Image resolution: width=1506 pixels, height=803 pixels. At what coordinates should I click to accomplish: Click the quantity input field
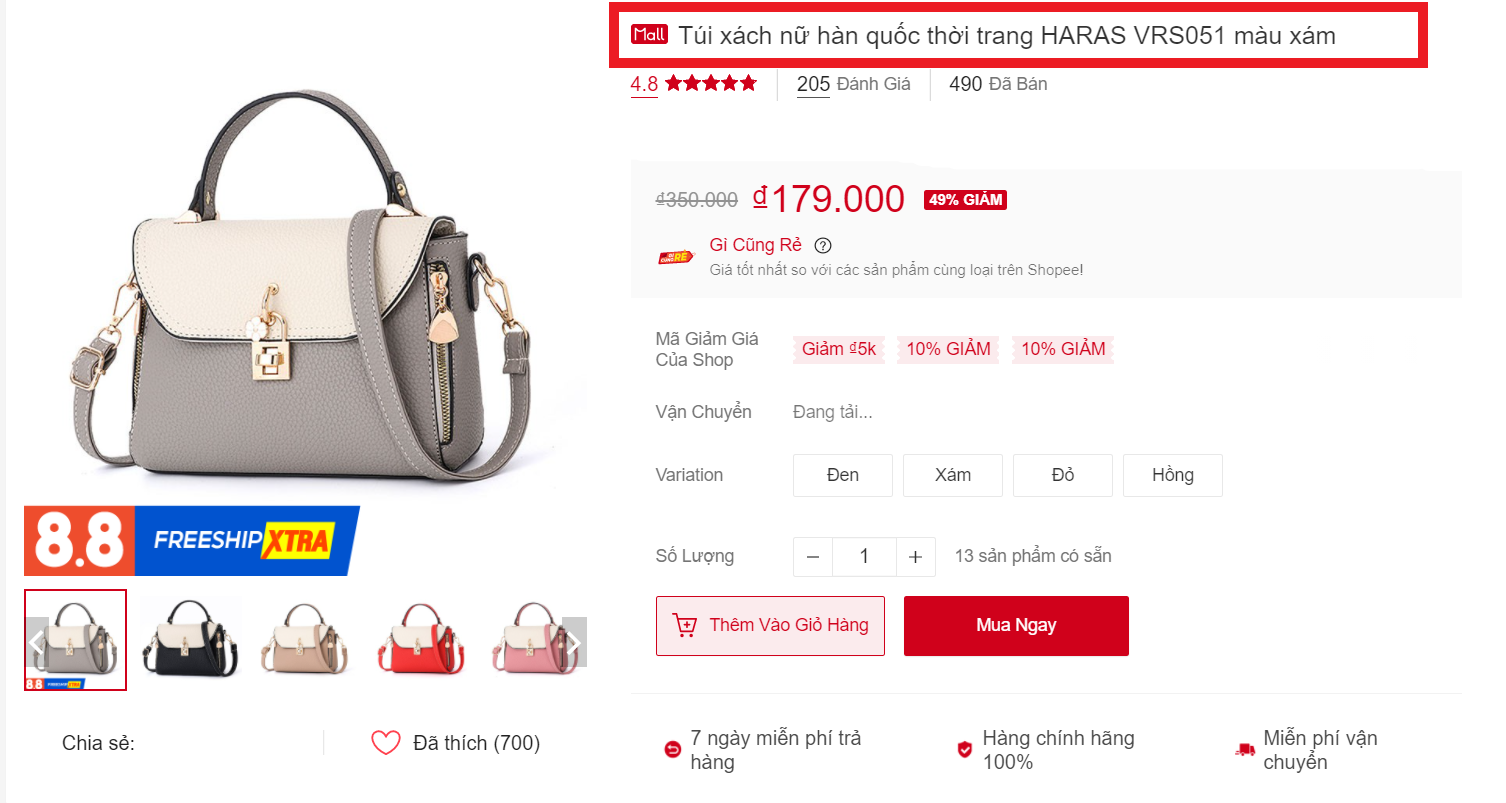(x=864, y=557)
